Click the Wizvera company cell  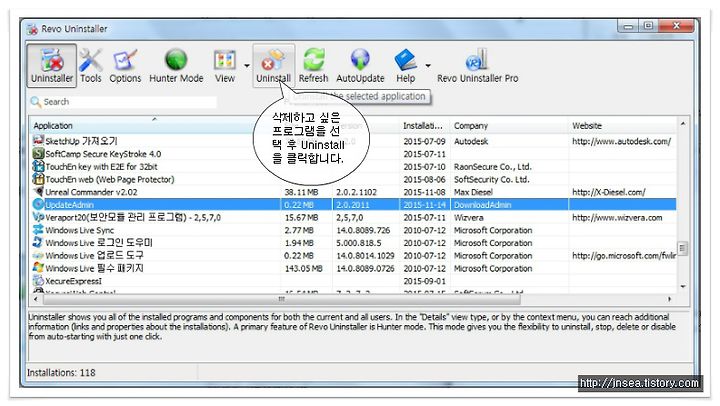(468, 218)
